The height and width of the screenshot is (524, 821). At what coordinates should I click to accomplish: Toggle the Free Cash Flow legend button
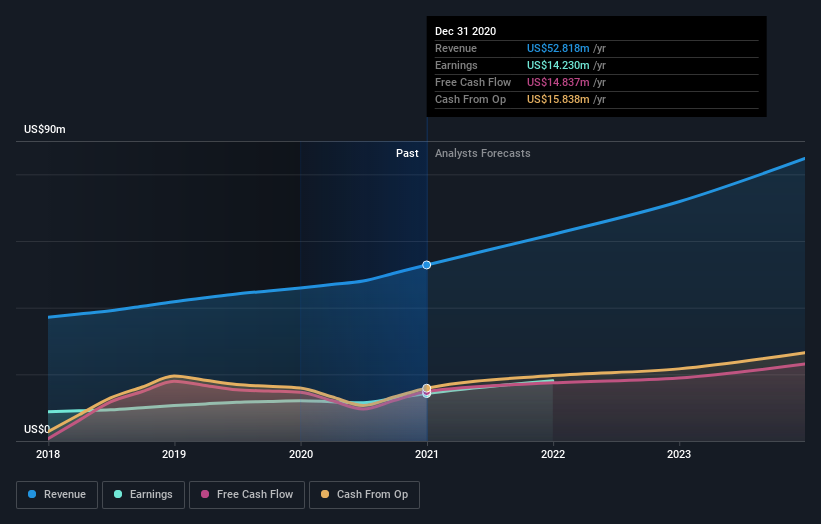(x=247, y=495)
